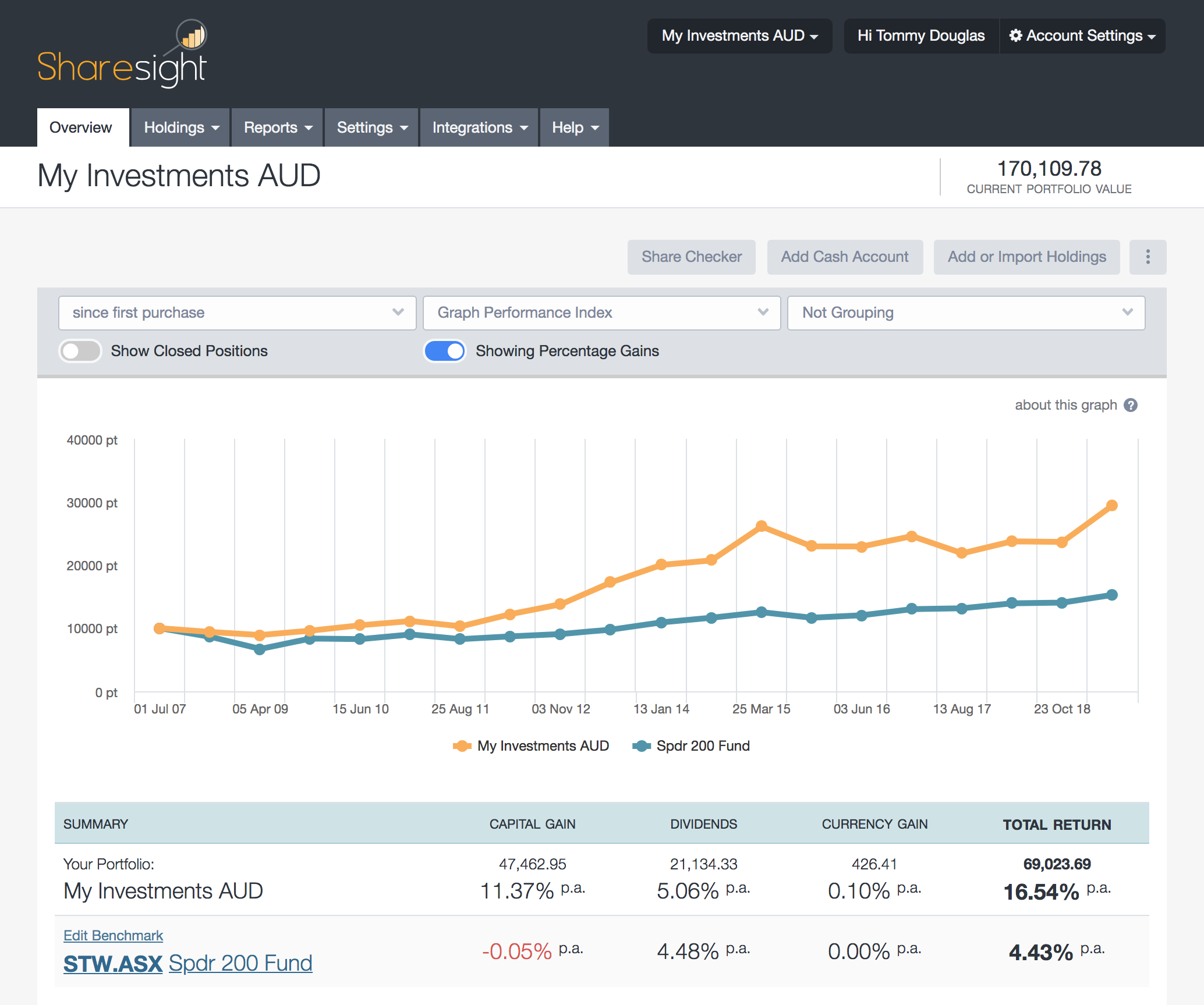Screen dimensions: 1204x1005
Task: Click last orange data point on graph
Action: [1111, 505]
